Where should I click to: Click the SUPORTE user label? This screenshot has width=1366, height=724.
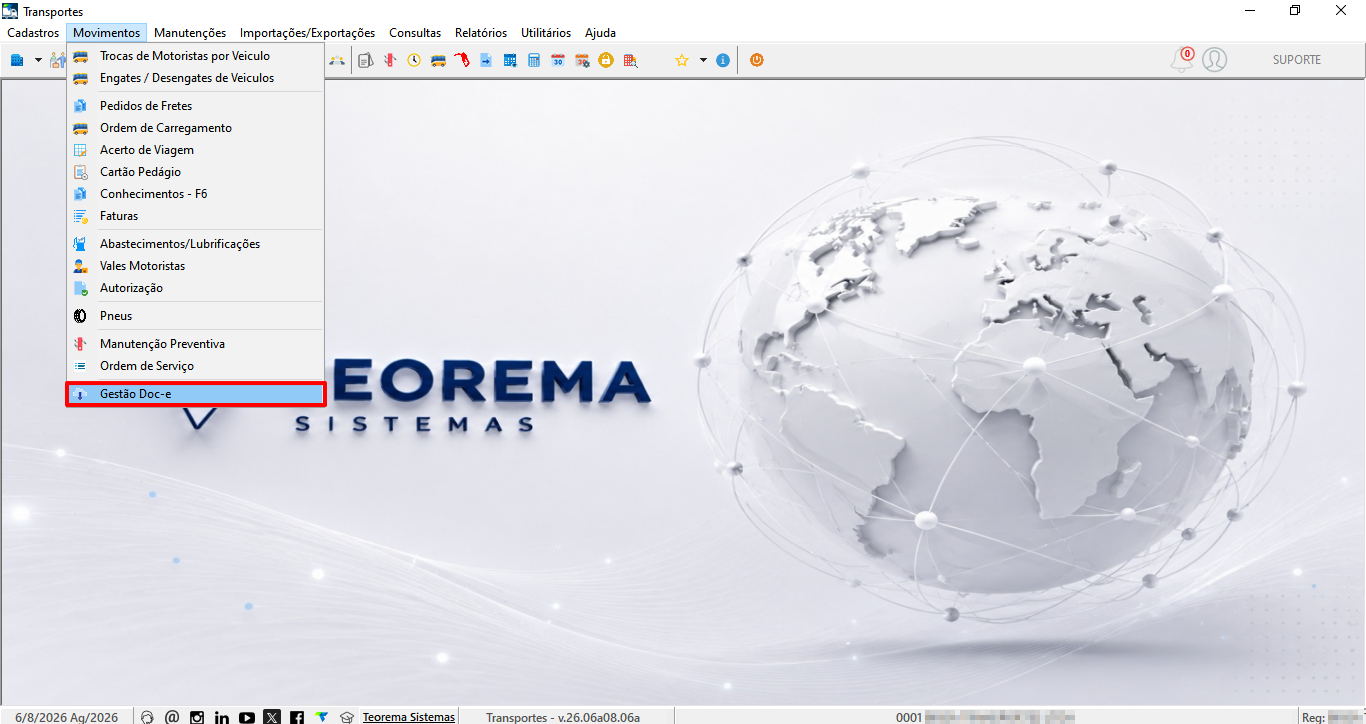(x=1297, y=60)
